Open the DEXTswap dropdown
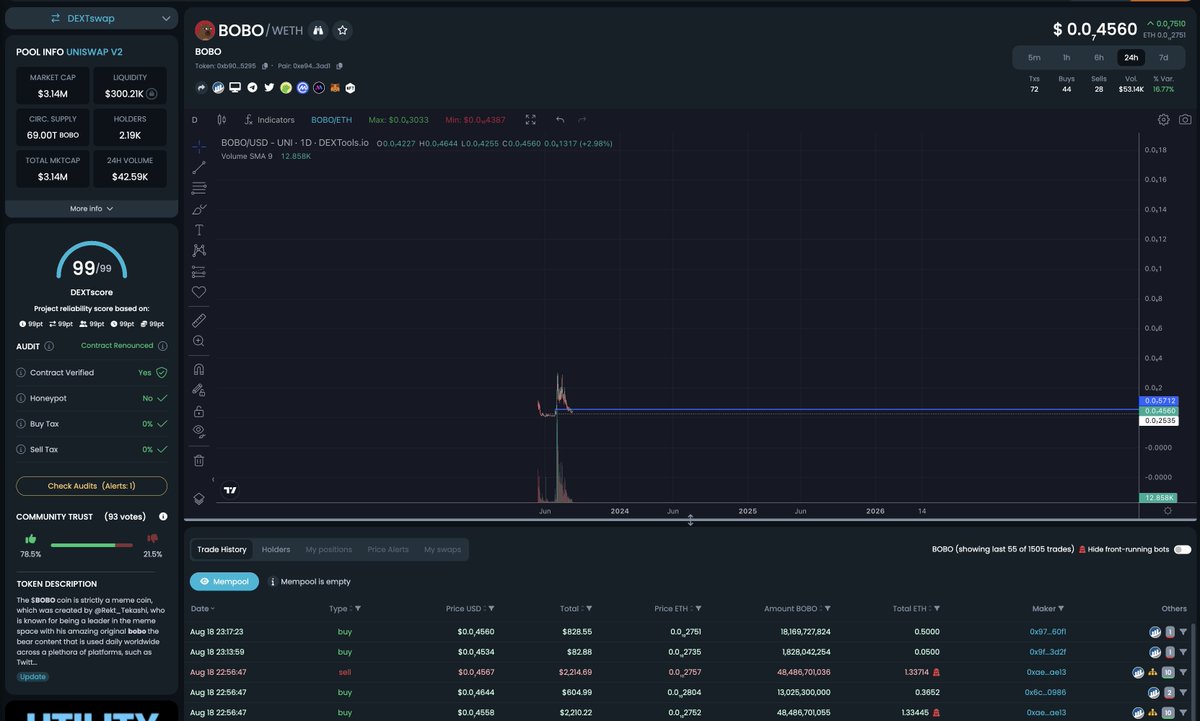 [x=92, y=18]
